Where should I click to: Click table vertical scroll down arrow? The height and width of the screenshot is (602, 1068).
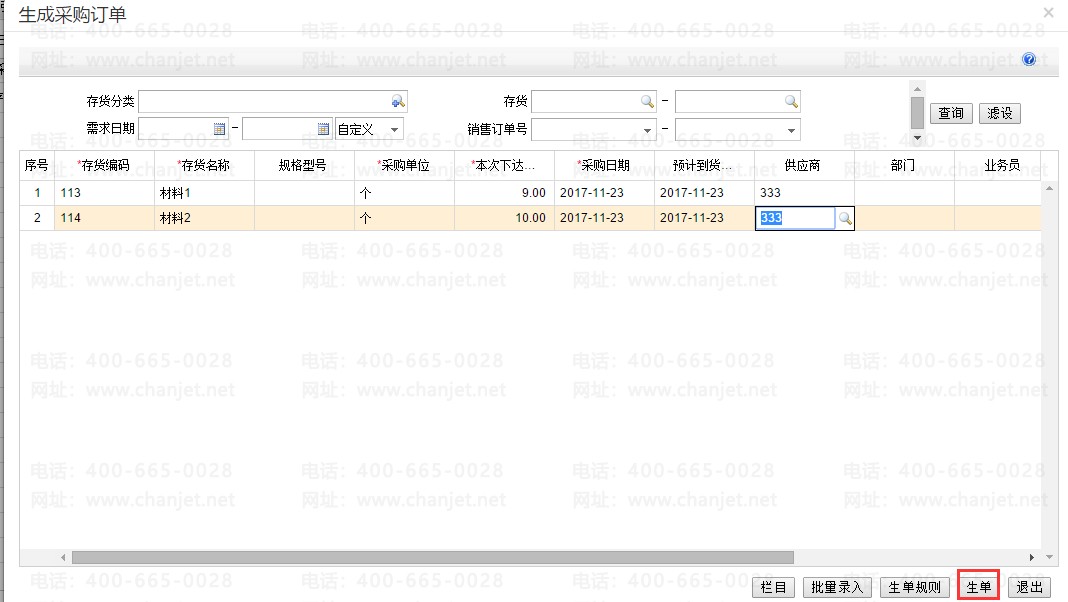[x=1049, y=556]
